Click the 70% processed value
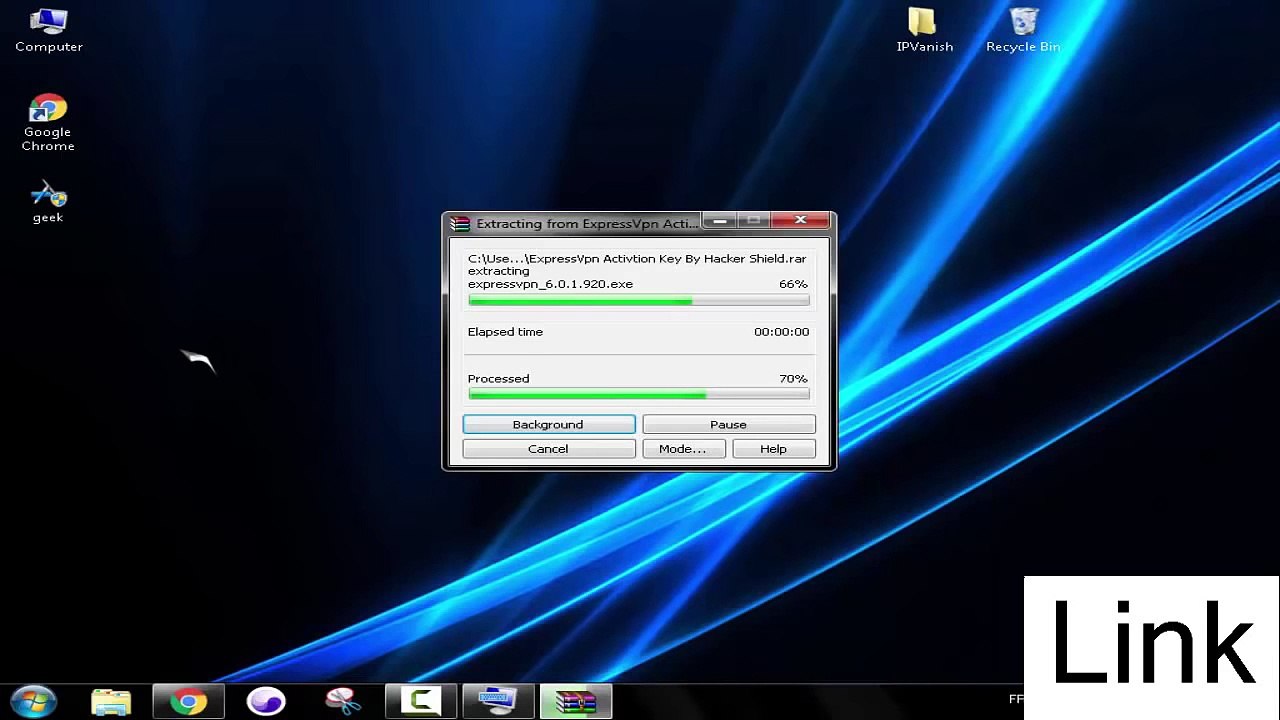The height and width of the screenshot is (720, 1280). pos(793,379)
